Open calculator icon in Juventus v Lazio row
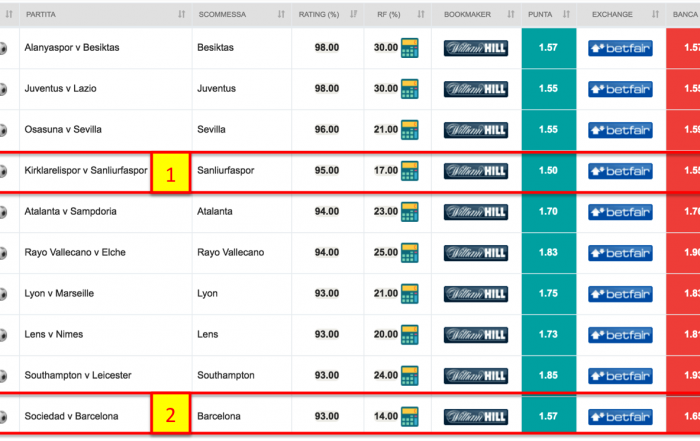 point(409,89)
